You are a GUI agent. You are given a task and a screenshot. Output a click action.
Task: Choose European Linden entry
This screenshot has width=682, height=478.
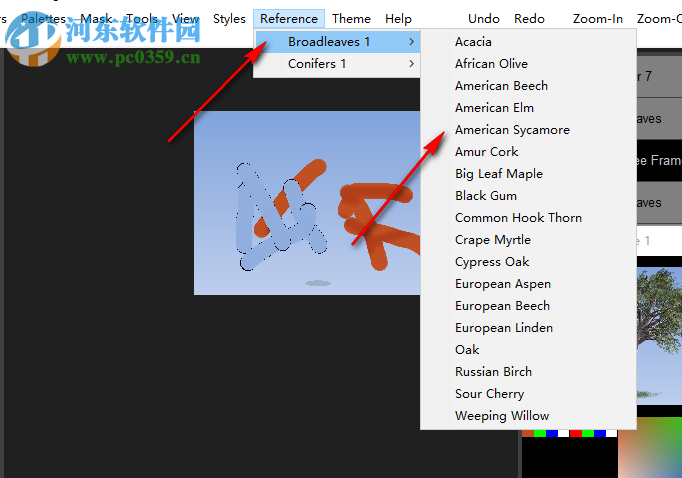pyautogui.click(x=528, y=328)
